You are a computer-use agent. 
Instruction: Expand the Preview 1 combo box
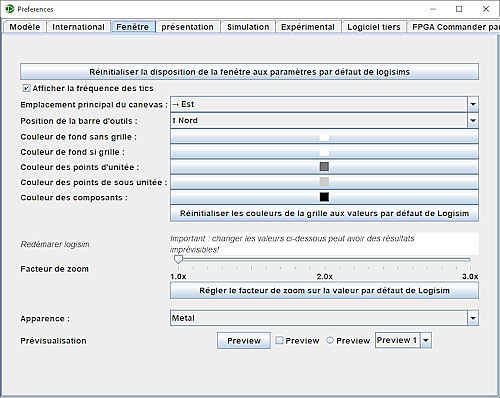(403, 340)
